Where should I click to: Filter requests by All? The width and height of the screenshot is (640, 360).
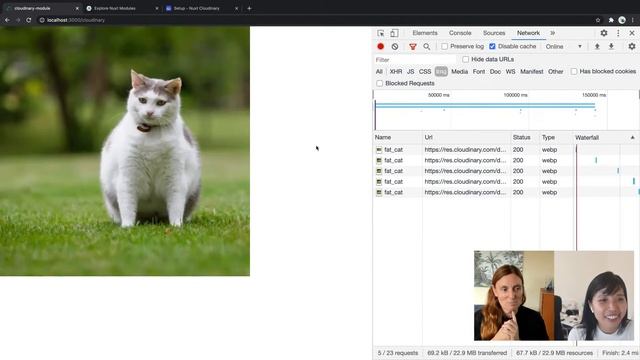pos(379,71)
